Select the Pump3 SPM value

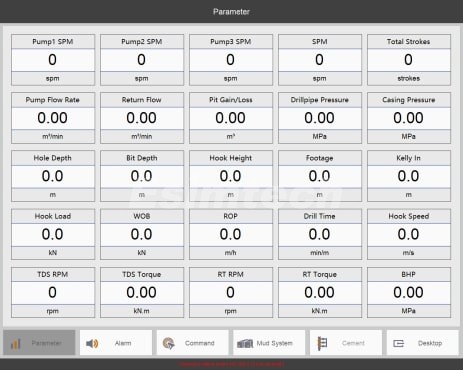point(231,60)
